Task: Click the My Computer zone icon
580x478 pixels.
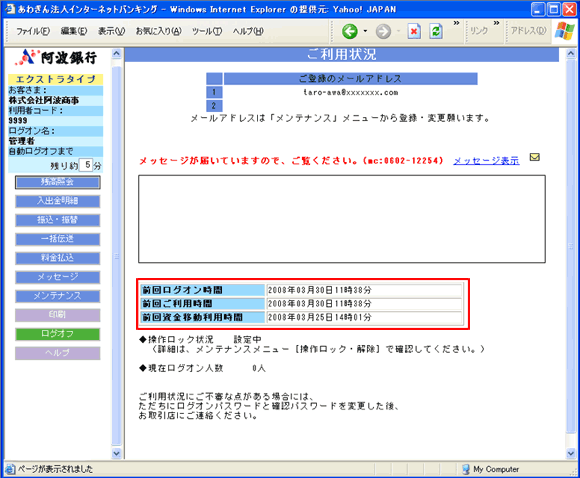Action: coord(466,469)
